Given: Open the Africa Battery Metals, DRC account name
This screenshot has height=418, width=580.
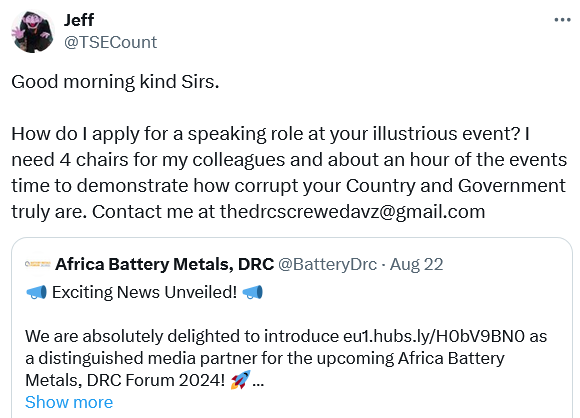Looking at the screenshot, I should click(165, 264).
